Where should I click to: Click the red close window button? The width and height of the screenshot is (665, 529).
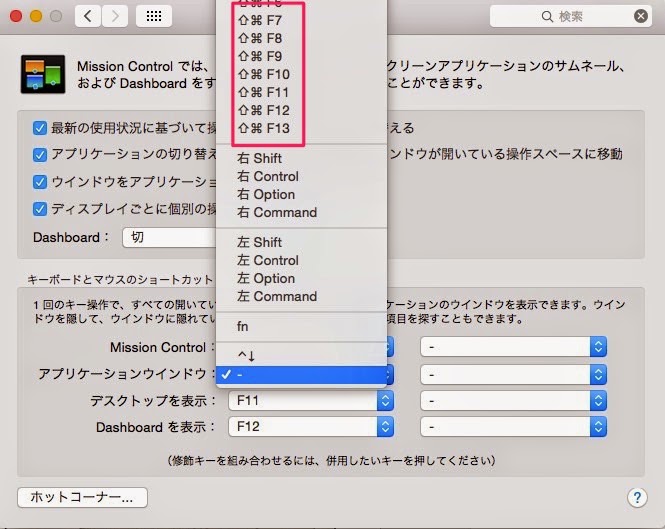click(16, 16)
